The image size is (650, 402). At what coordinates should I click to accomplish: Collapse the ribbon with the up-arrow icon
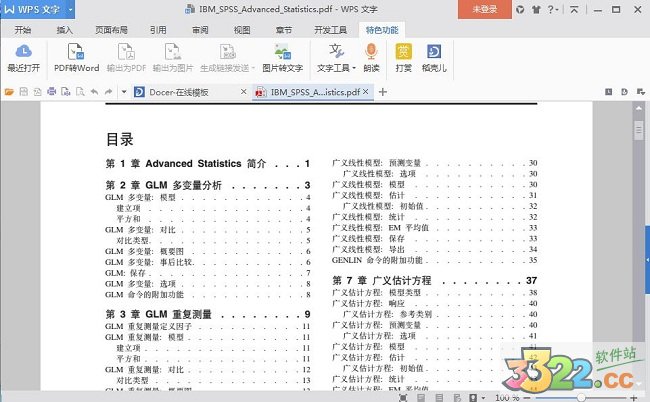[x=574, y=9]
